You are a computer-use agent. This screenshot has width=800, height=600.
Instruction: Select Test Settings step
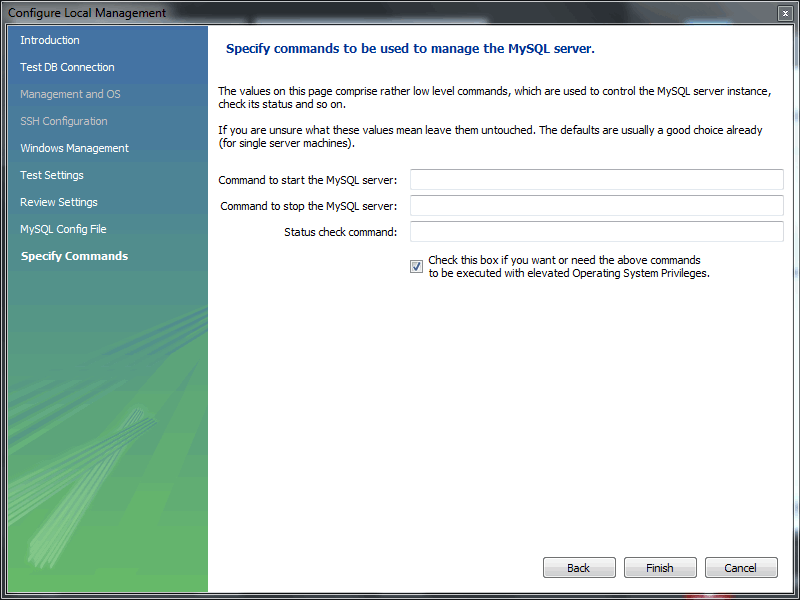(x=52, y=175)
